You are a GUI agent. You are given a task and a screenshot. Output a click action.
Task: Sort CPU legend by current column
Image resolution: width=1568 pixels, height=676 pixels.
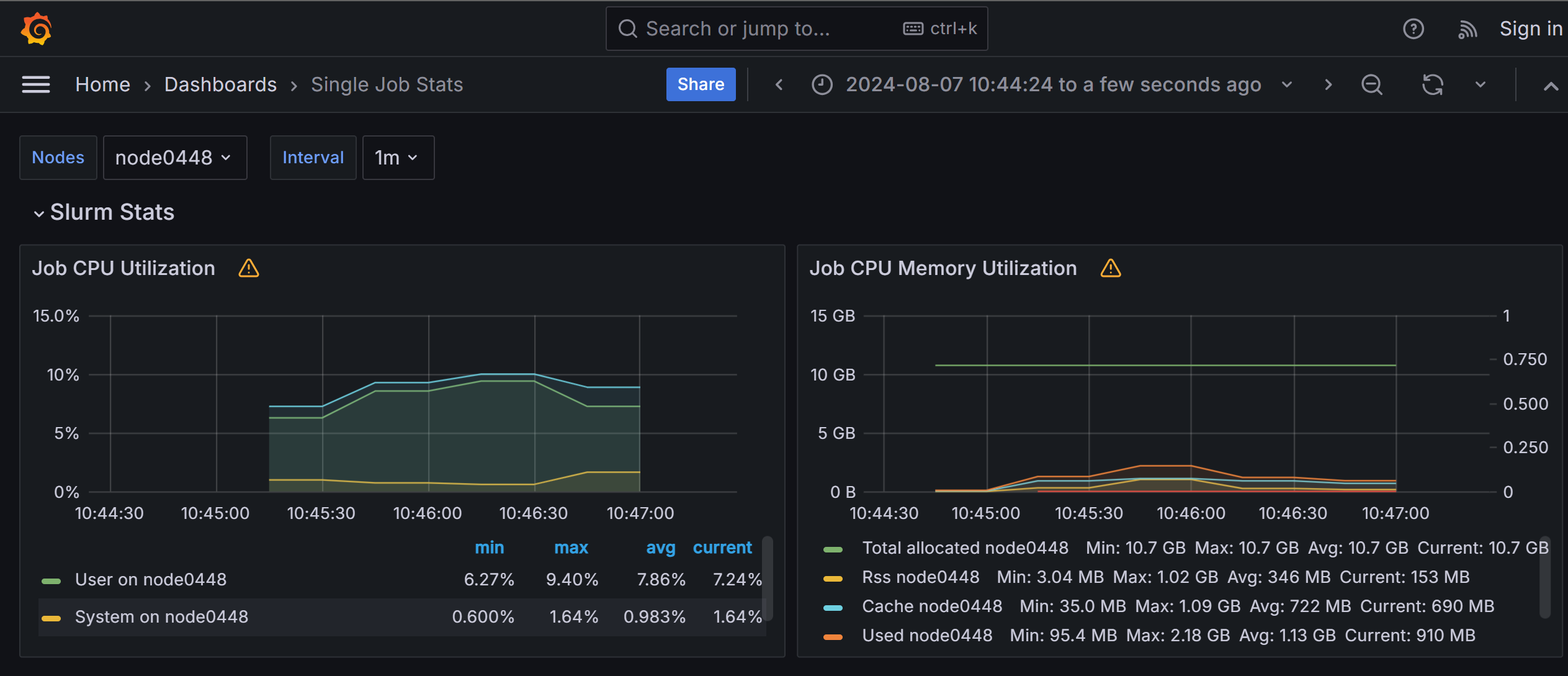coord(722,548)
